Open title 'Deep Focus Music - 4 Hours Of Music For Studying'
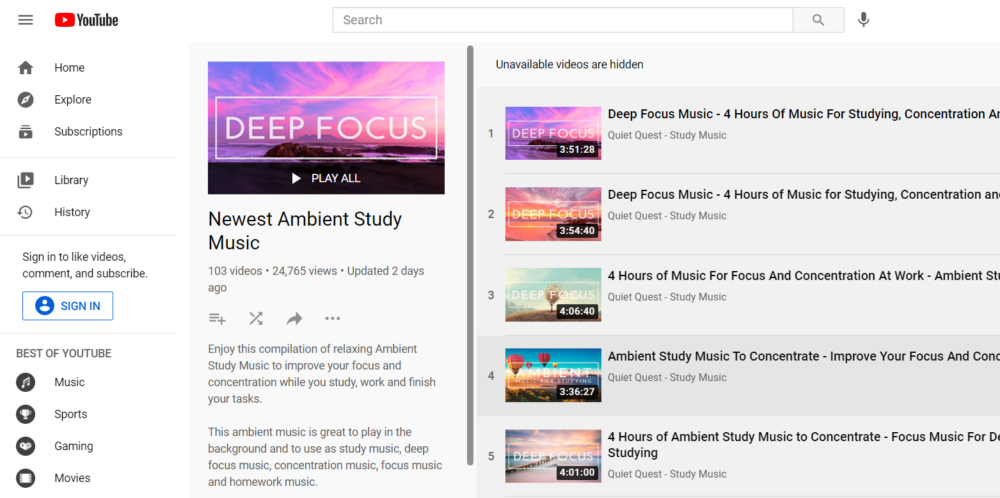 pyautogui.click(x=804, y=114)
